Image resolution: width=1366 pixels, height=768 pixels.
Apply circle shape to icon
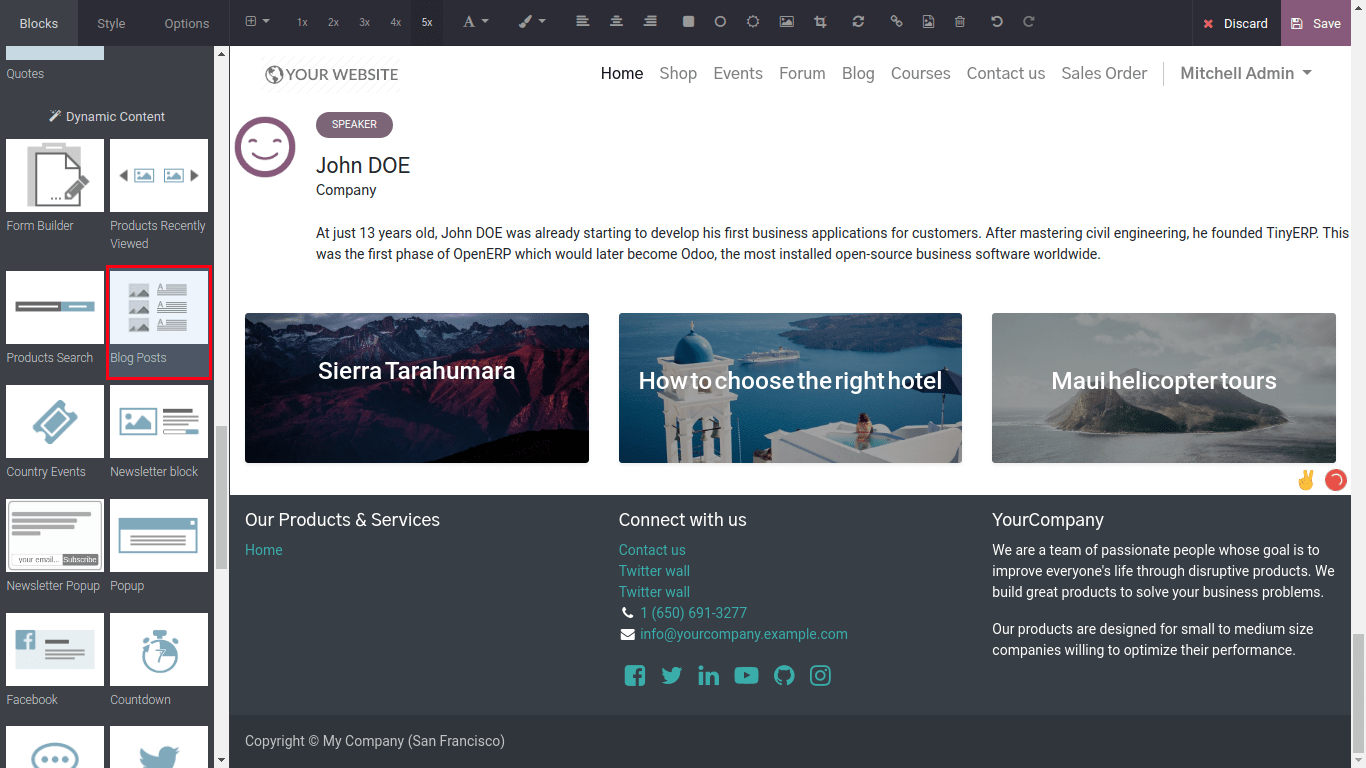(x=720, y=22)
